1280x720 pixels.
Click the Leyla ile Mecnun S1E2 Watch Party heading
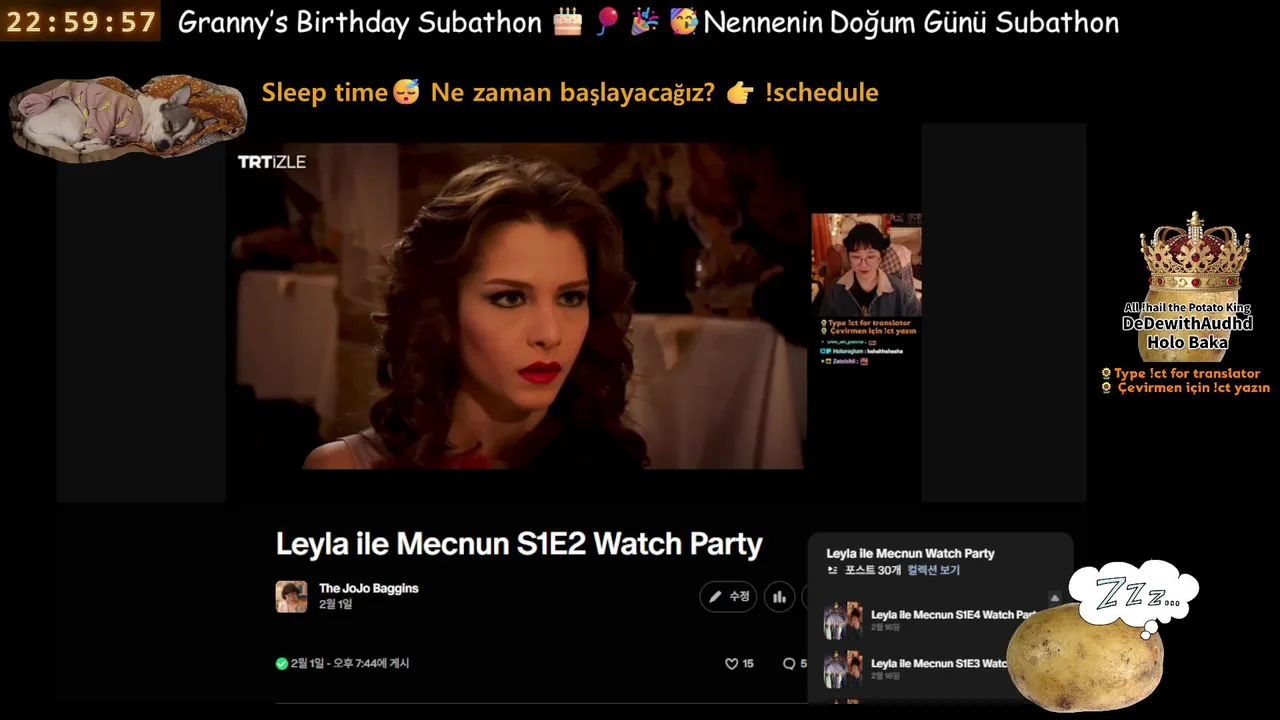pyautogui.click(x=519, y=544)
